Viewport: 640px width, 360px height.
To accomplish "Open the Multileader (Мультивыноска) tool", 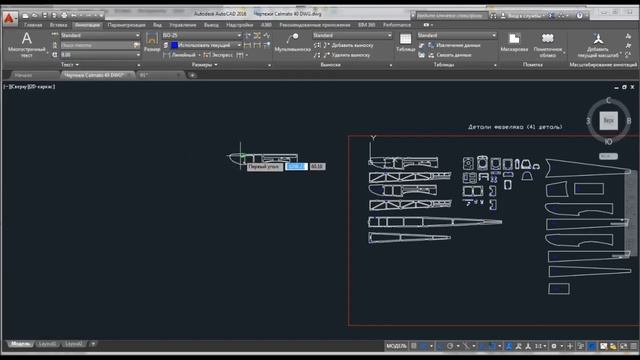I will pyautogui.click(x=292, y=43).
